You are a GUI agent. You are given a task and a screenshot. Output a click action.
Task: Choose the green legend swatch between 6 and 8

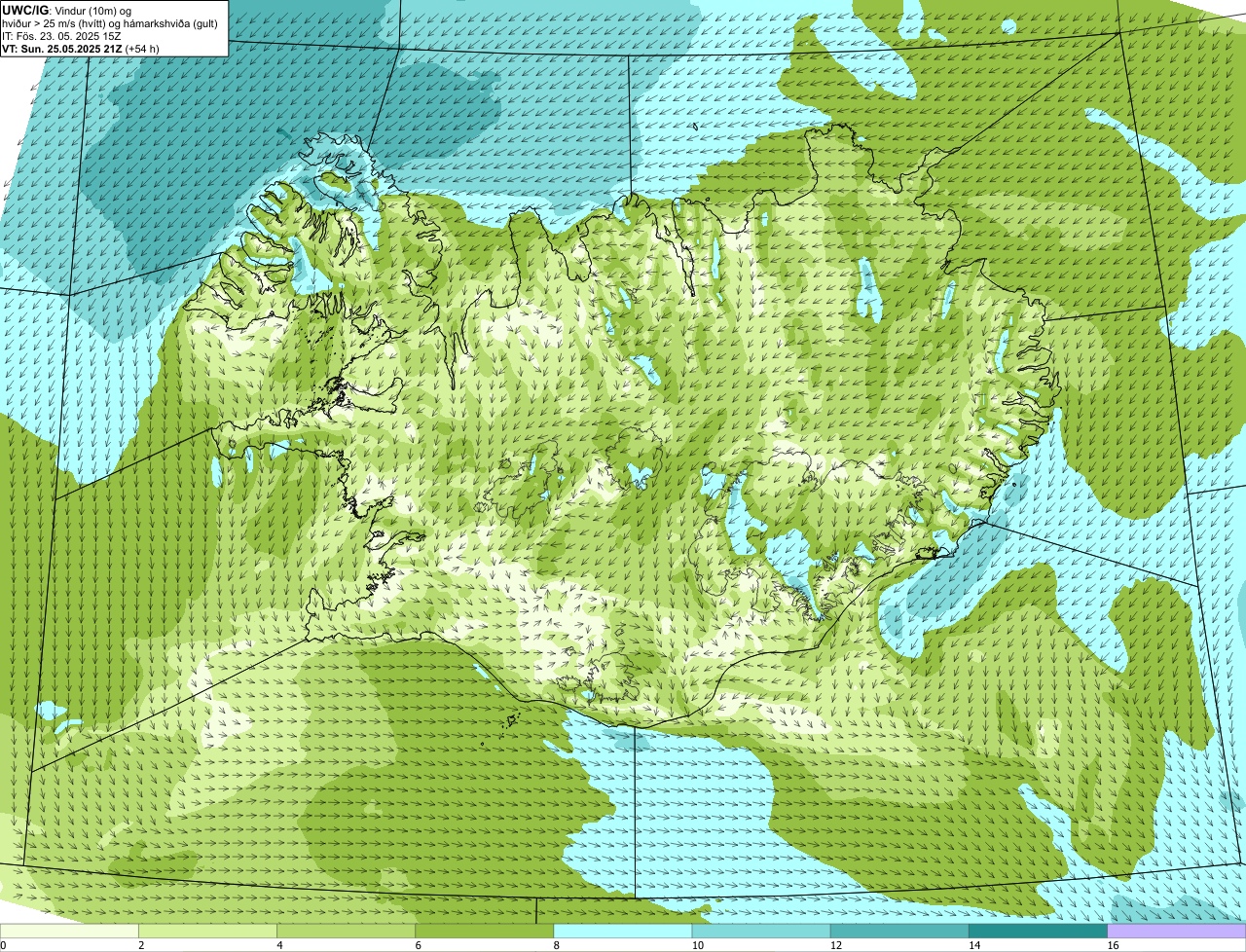[485, 932]
